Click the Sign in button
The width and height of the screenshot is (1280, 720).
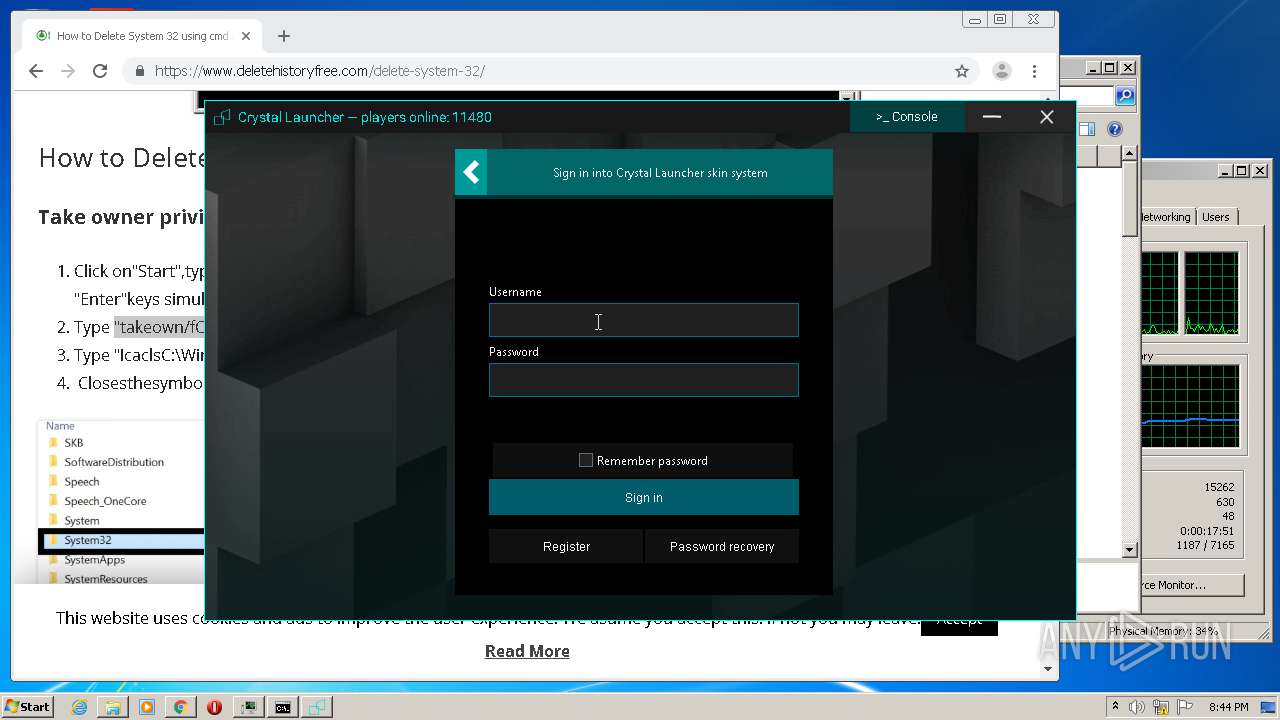click(x=644, y=497)
